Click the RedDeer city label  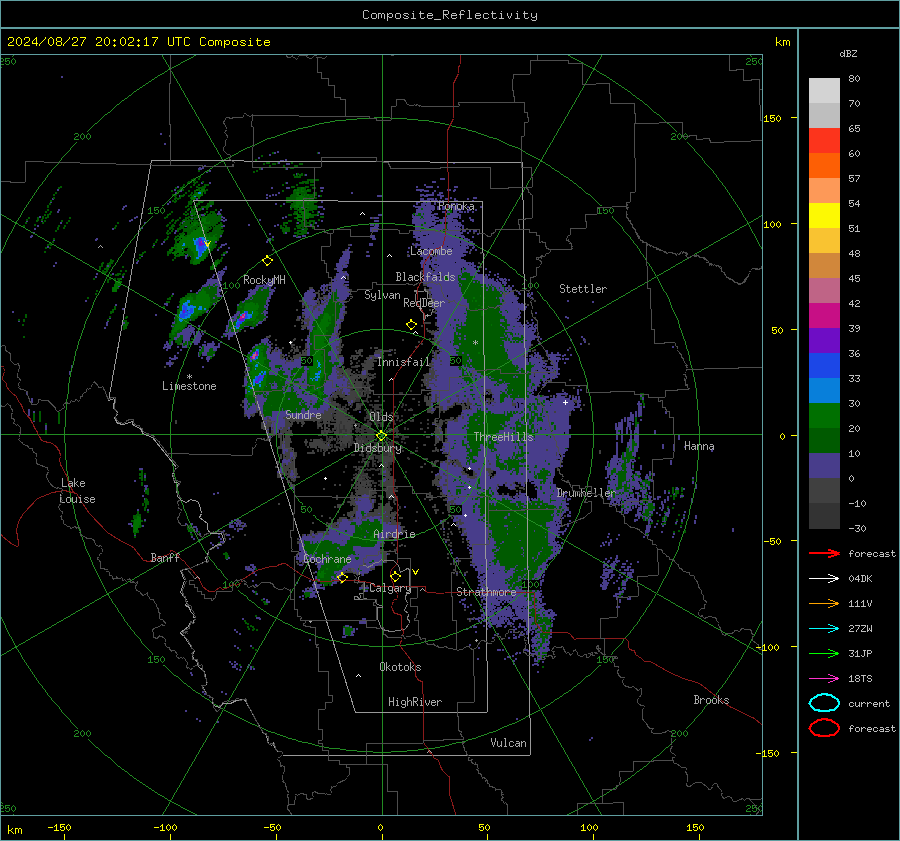click(424, 303)
